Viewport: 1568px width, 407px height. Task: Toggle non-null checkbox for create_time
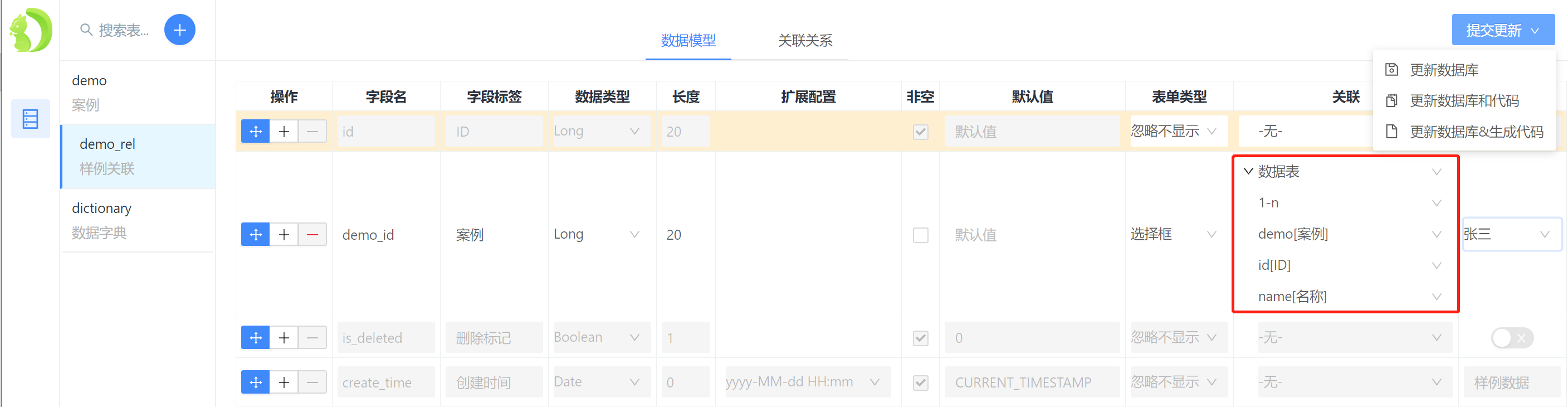pyautogui.click(x=920, y=382)
